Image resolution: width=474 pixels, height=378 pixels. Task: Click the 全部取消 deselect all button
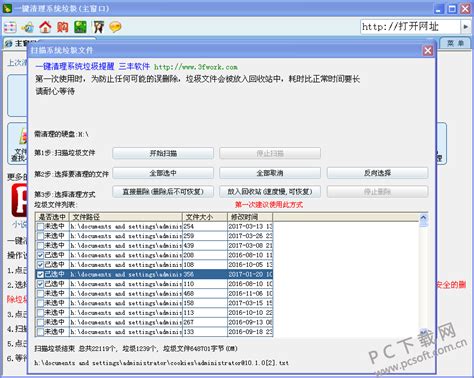coord(270,173)
